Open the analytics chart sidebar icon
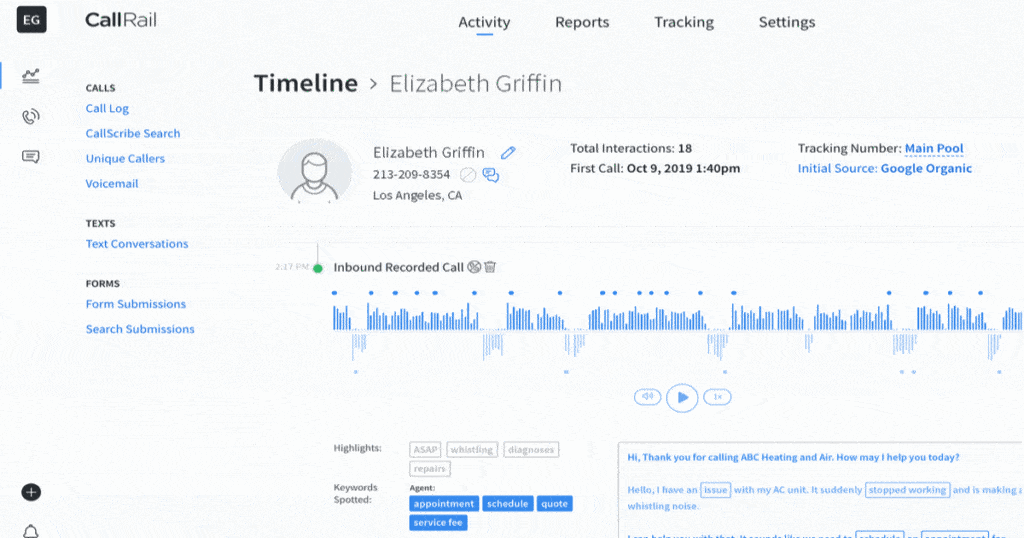 (31, 76)
